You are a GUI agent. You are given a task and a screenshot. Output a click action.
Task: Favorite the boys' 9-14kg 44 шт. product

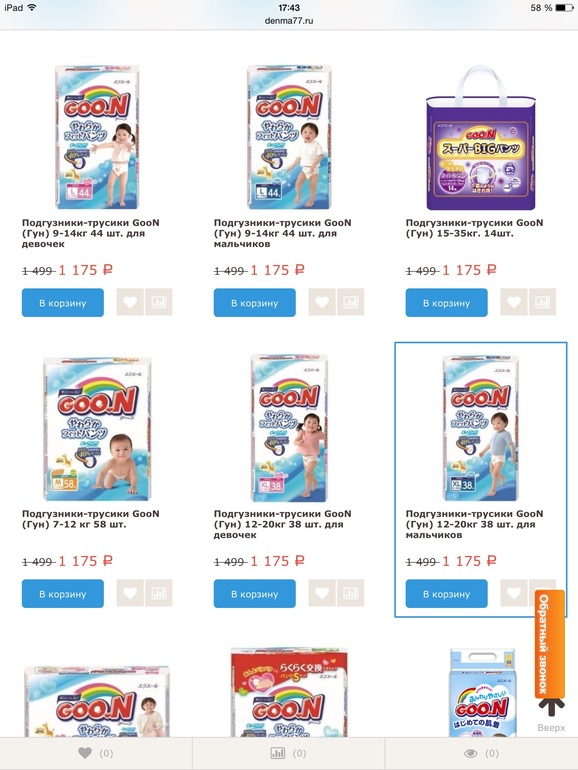322,302
